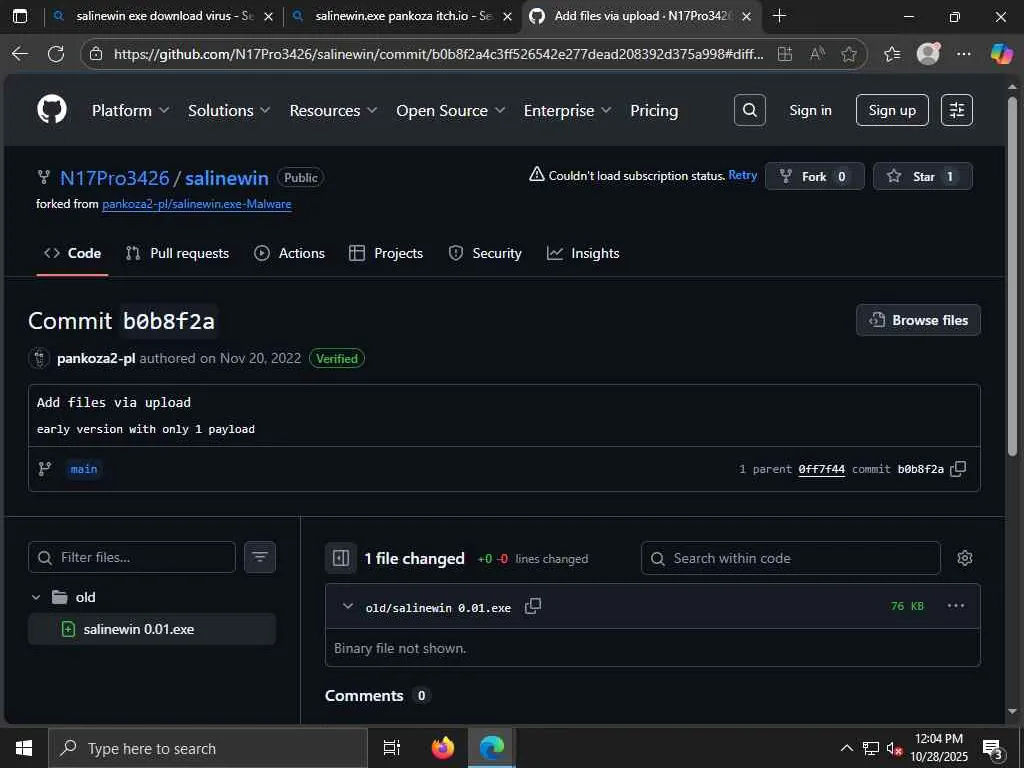Open the Pull requests tab
1024x768 pixels.
(x=178, y=253)
